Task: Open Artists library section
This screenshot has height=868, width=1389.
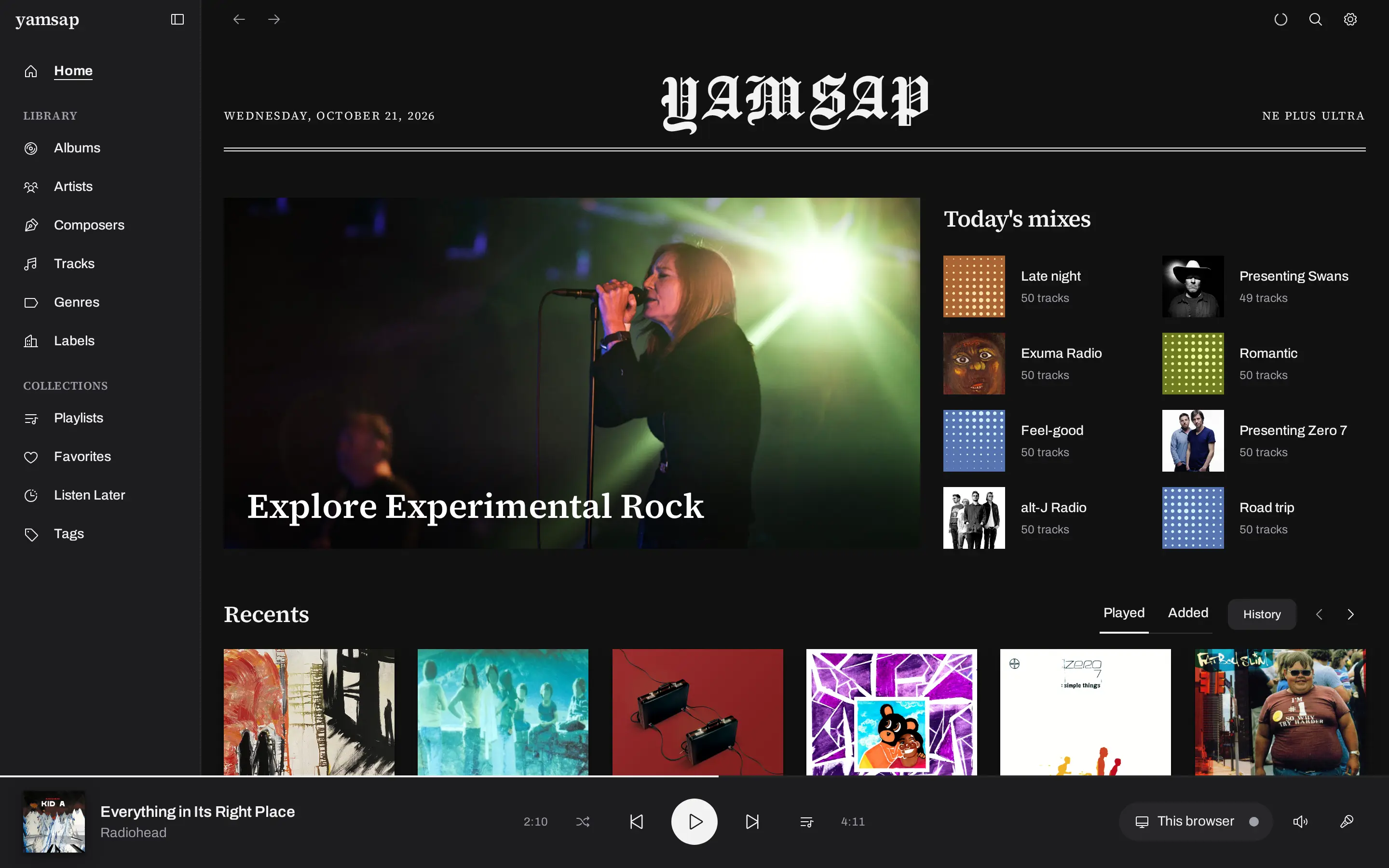Action: tap(73, 187)
